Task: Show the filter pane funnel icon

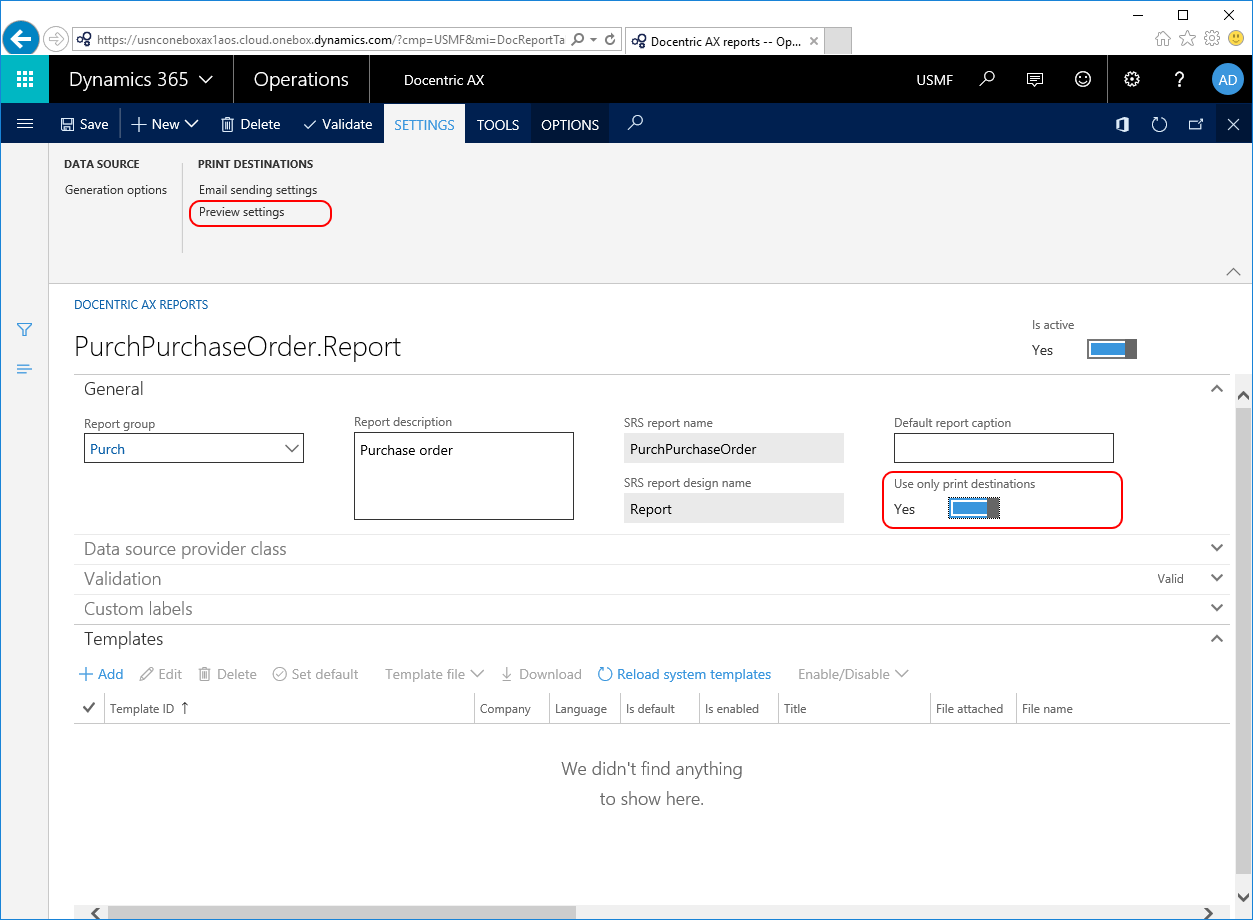Action: (25, 329)
